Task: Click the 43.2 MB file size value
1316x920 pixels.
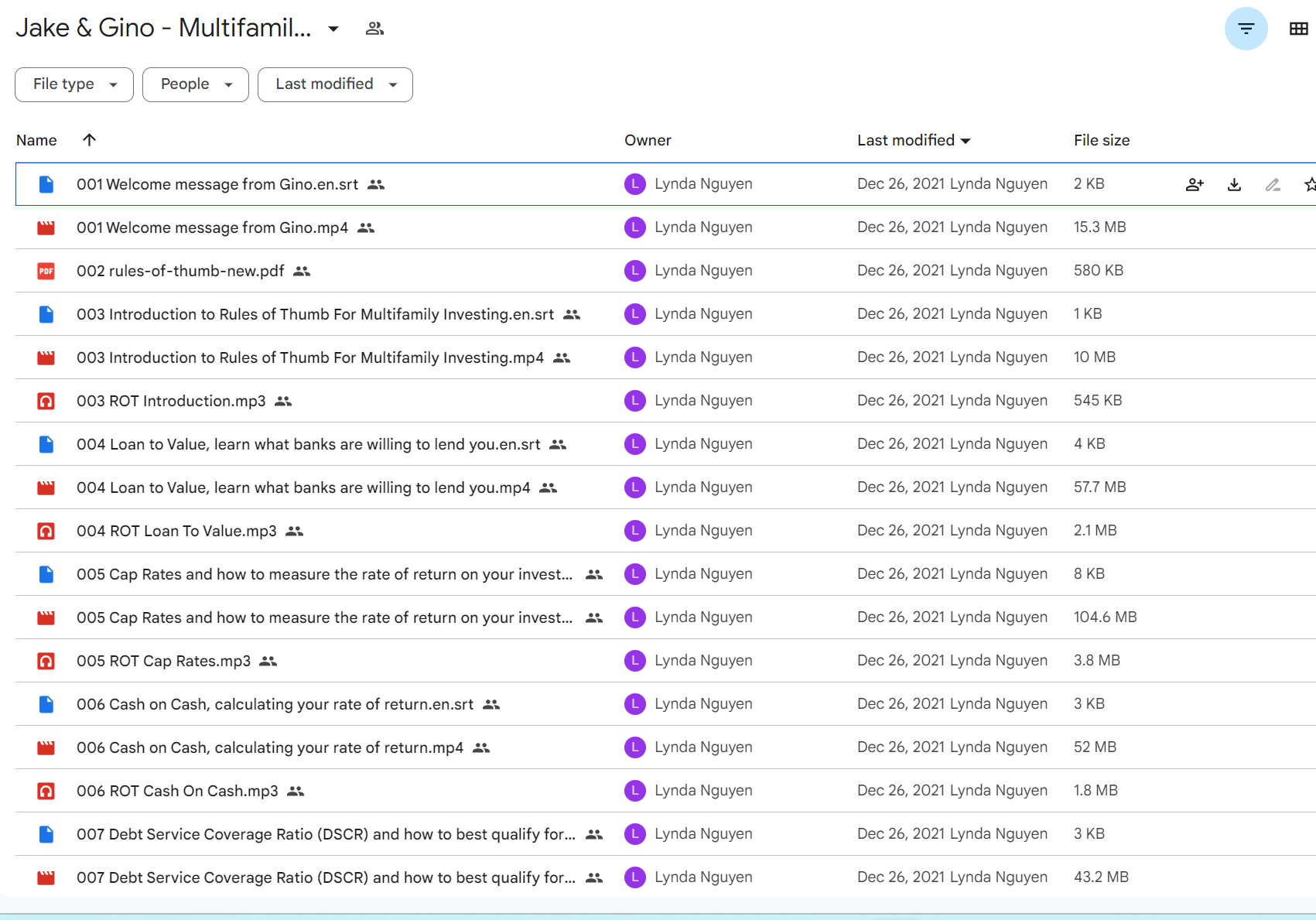Action: point(1101,877)
